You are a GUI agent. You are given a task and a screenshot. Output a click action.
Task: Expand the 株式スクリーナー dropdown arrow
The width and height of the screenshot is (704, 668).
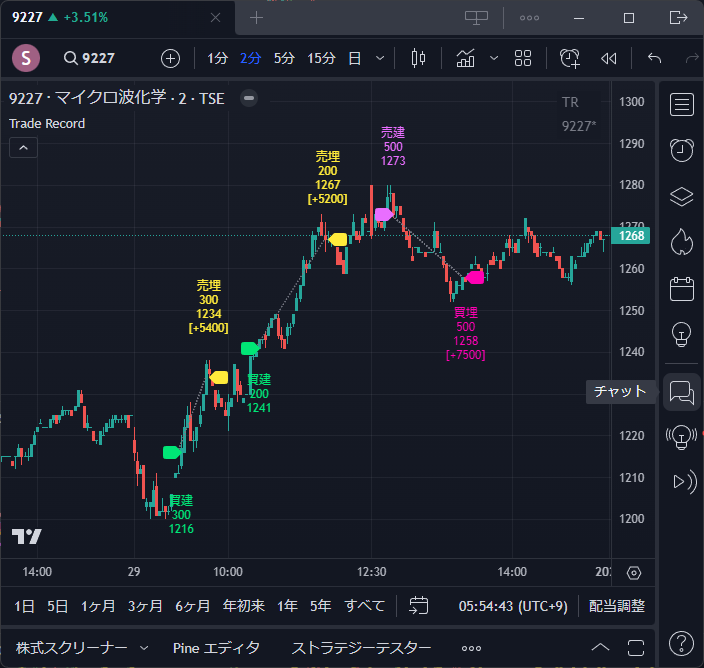click(144, 648)
